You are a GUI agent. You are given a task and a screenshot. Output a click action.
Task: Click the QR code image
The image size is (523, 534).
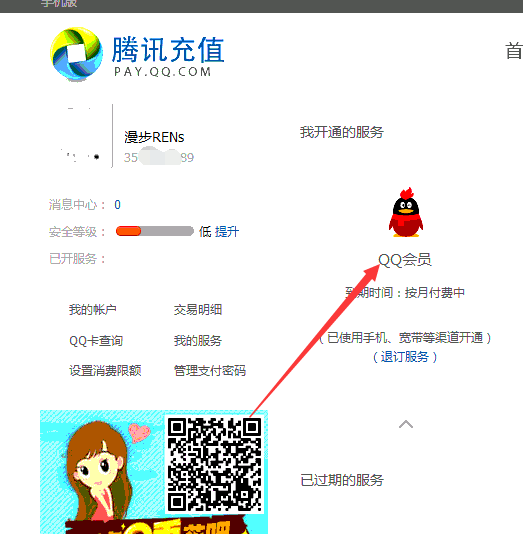point(215,465)
